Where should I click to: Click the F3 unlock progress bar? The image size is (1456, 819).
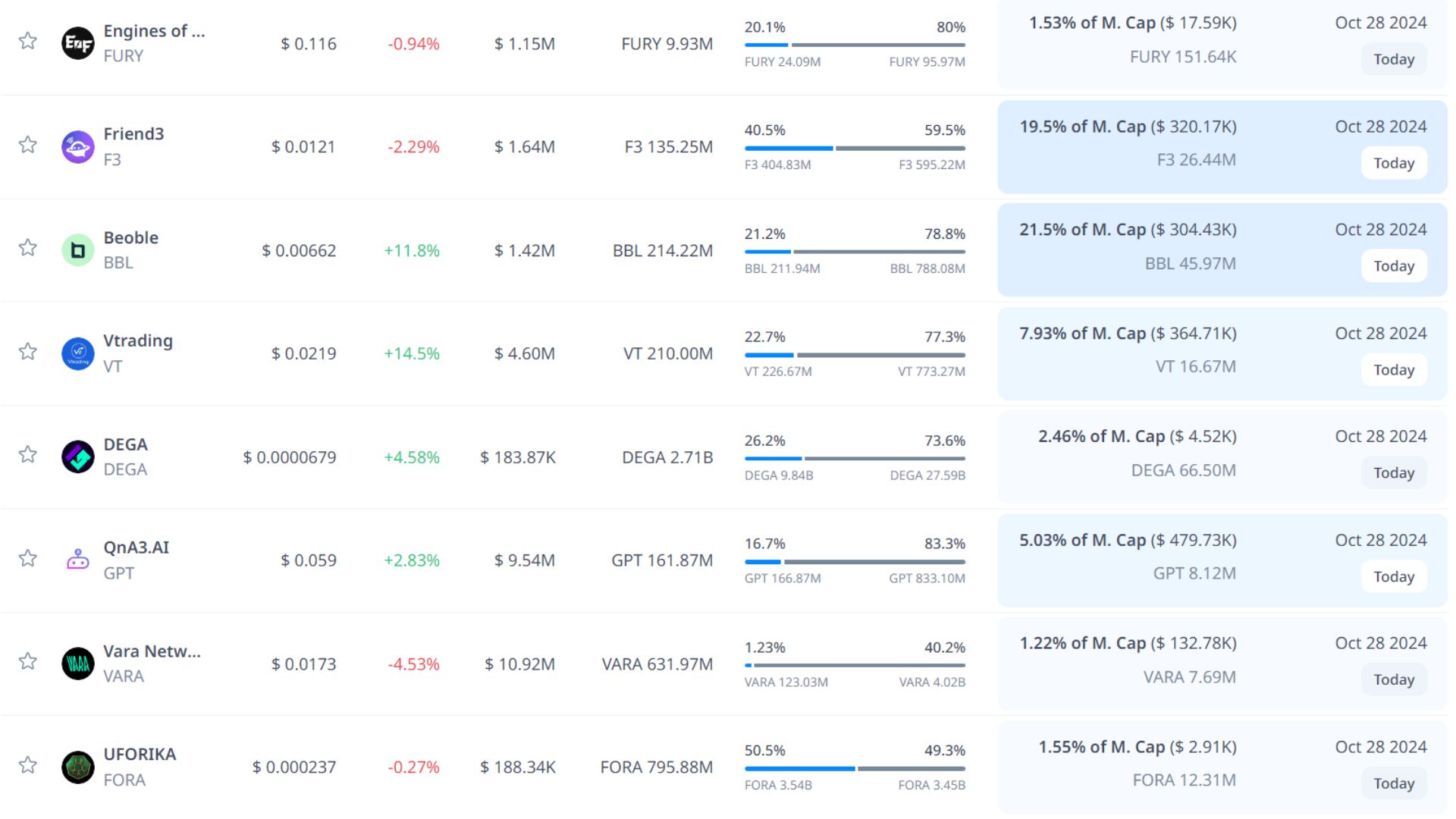[x=855, y=148]
